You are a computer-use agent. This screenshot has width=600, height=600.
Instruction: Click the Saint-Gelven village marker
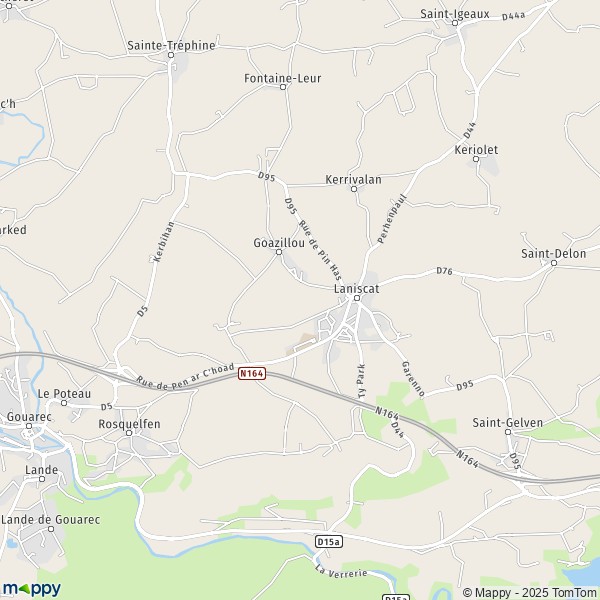coord(508,432)
